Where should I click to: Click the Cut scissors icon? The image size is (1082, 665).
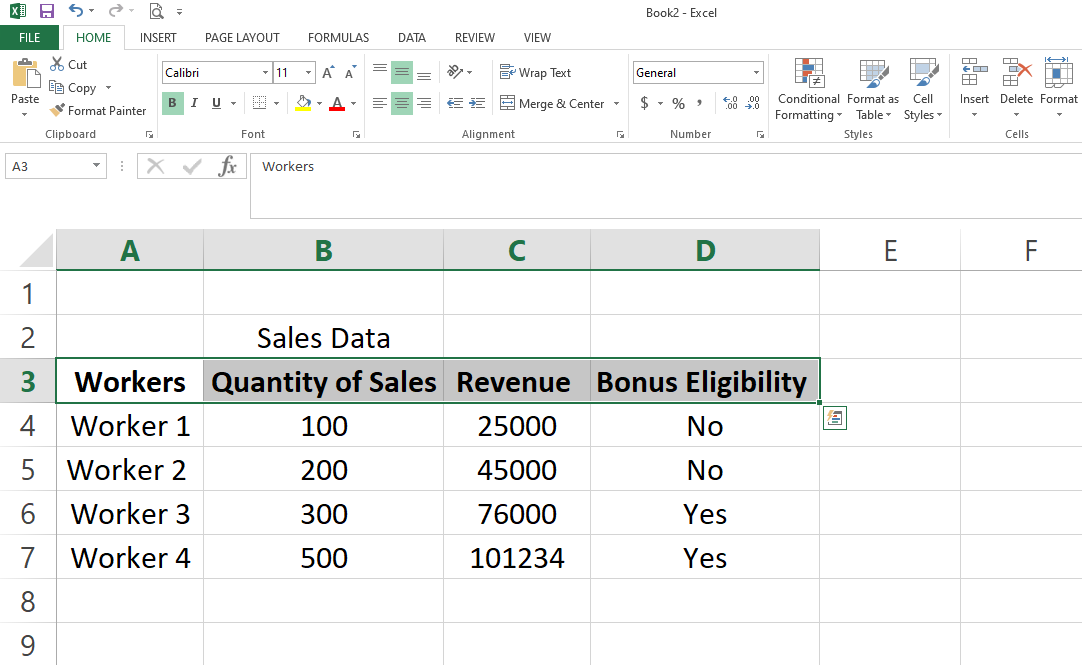click(x=57, y=65)
